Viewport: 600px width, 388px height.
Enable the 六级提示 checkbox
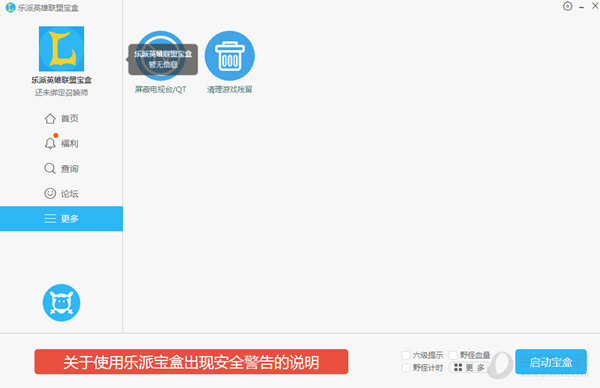click(x=406, y=355)
